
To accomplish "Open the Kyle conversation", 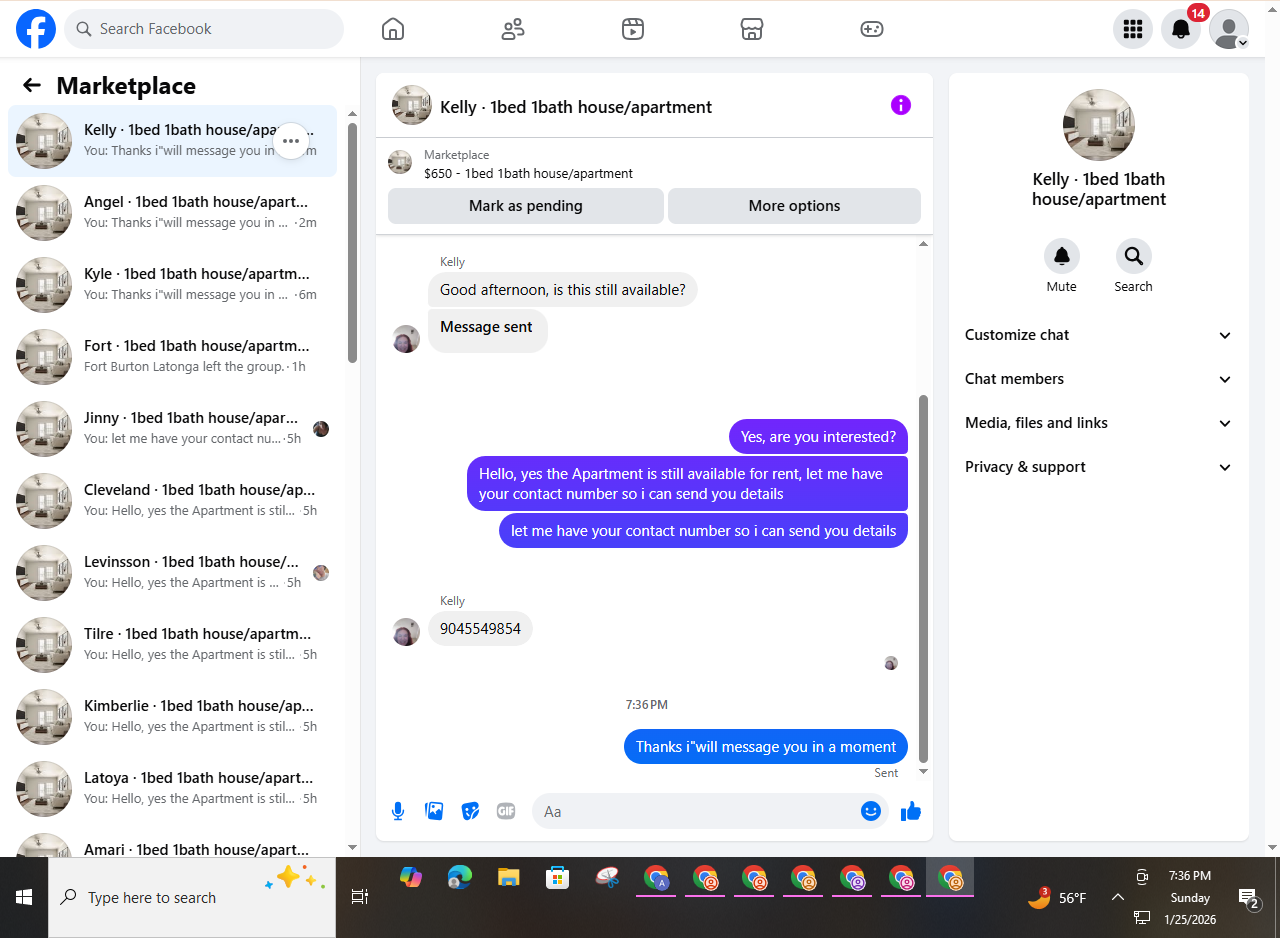I will point(173,285).
